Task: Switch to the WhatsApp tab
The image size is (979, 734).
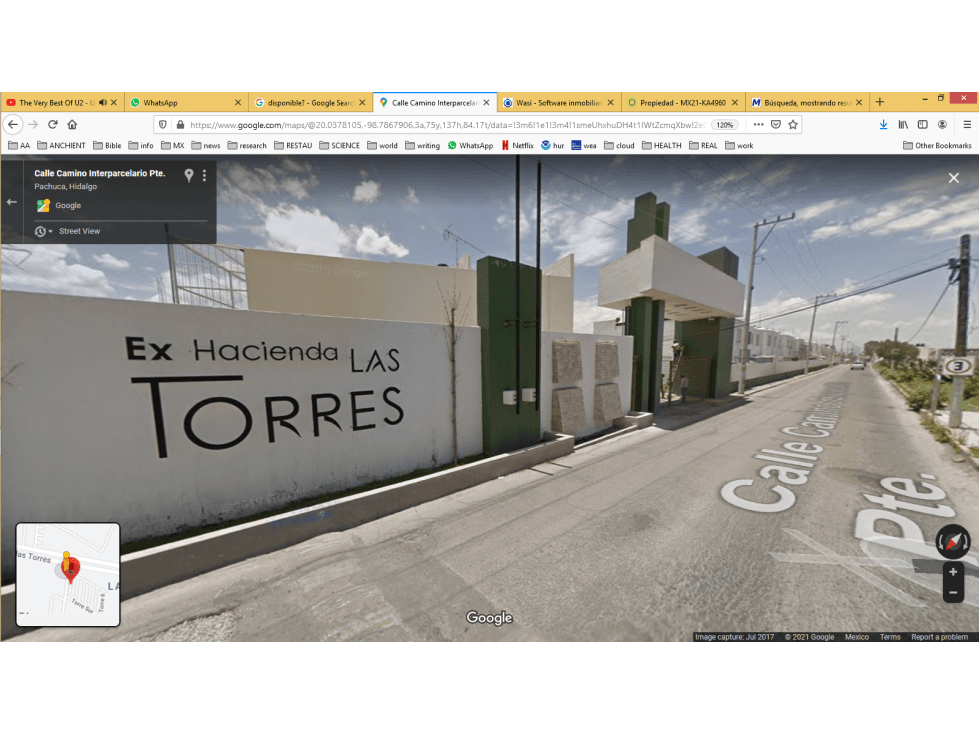Action: pyautogui.click(x=186, y=102)
